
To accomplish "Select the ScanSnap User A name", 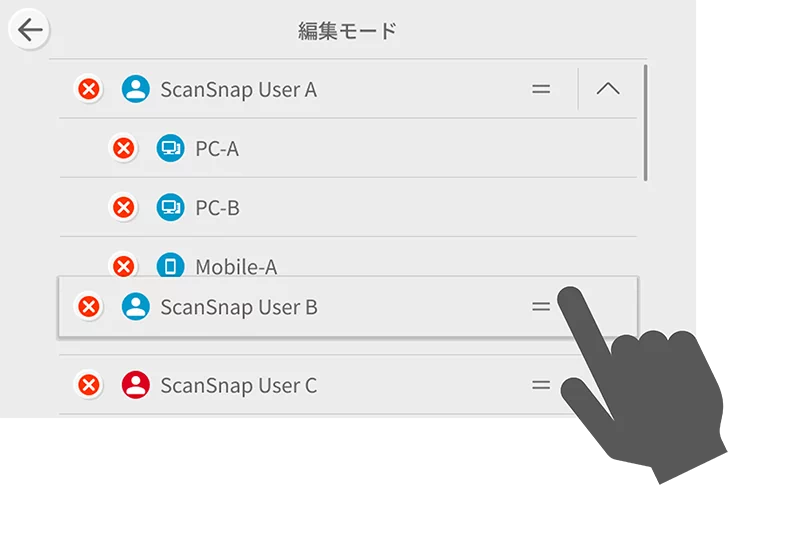I will [x=238, y=90].
